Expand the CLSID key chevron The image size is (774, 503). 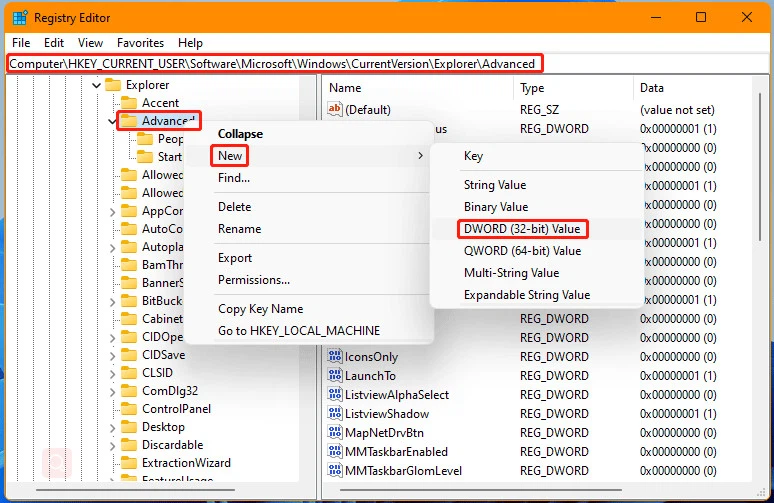[x=113, y=374]
